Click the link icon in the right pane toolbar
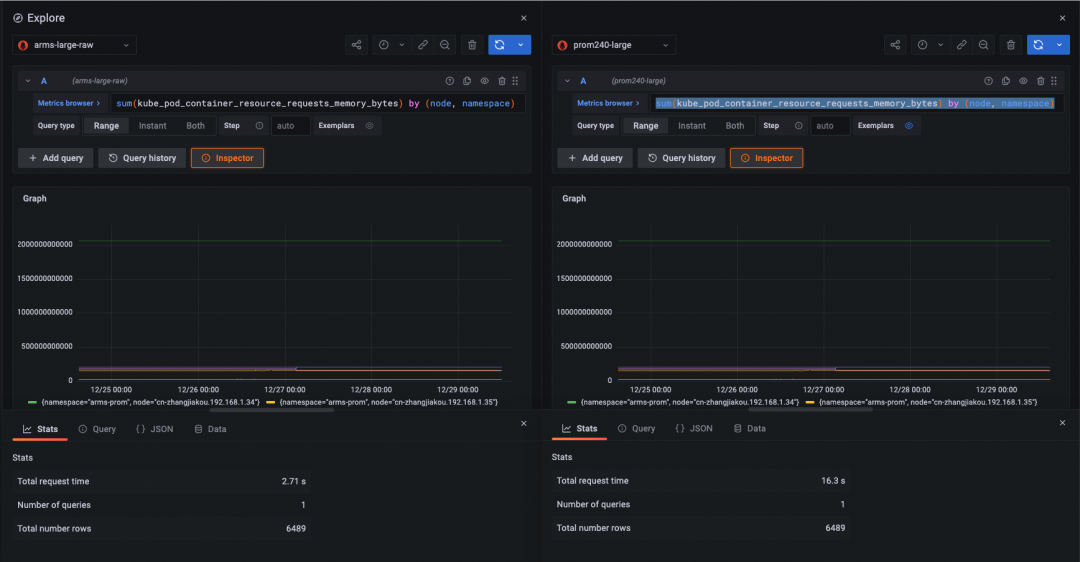The width and height of the screenshot is (1080, 562). pos(961,45)
